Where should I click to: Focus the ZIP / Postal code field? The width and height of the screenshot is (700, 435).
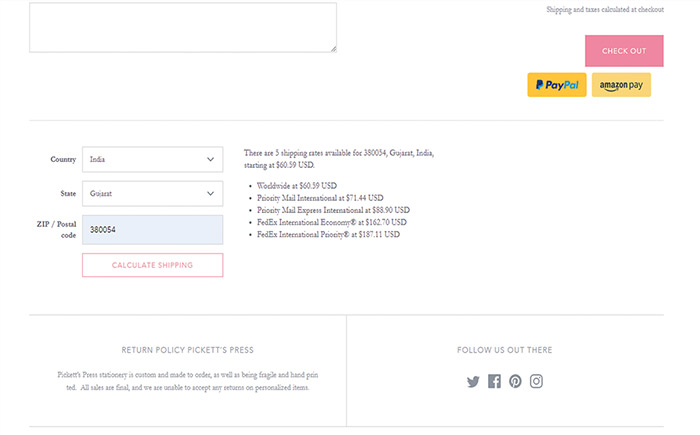(152, 229)
